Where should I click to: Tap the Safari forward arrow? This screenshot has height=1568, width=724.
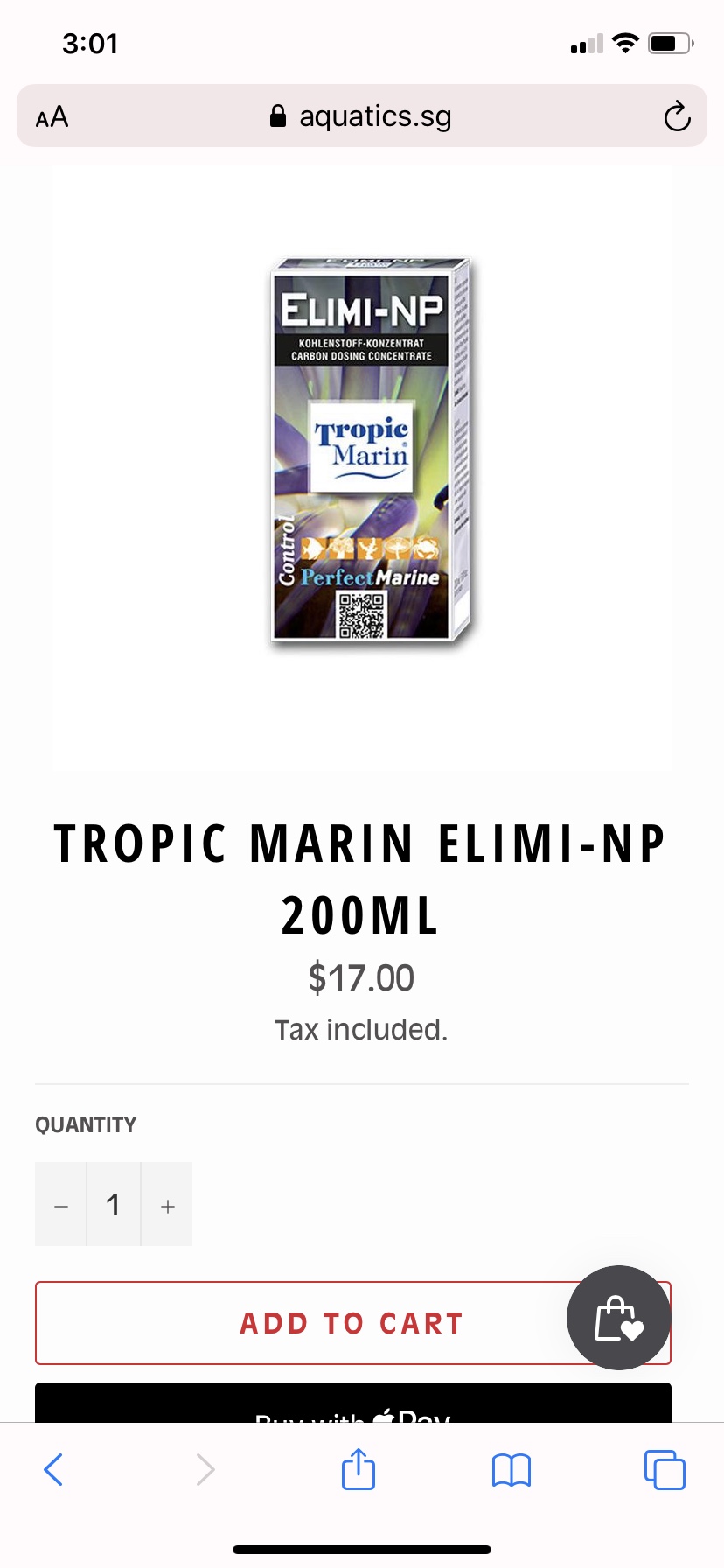pos(205,1469)
